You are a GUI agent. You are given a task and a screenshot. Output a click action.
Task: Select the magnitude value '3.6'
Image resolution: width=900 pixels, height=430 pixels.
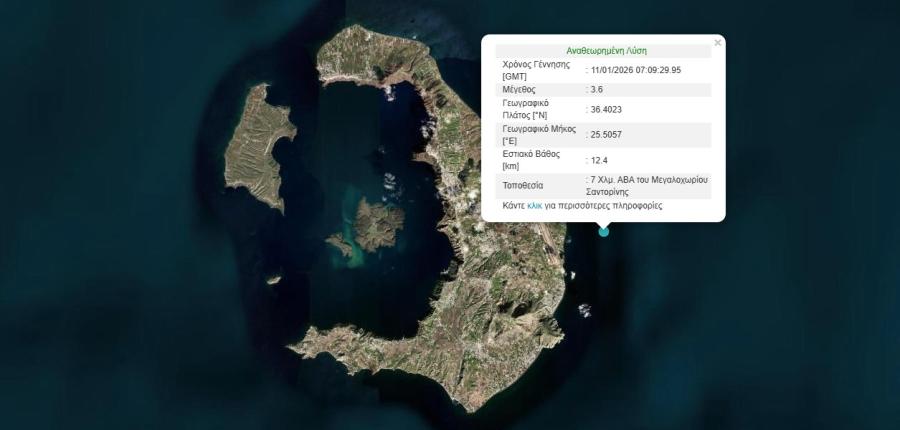(596, 90)
